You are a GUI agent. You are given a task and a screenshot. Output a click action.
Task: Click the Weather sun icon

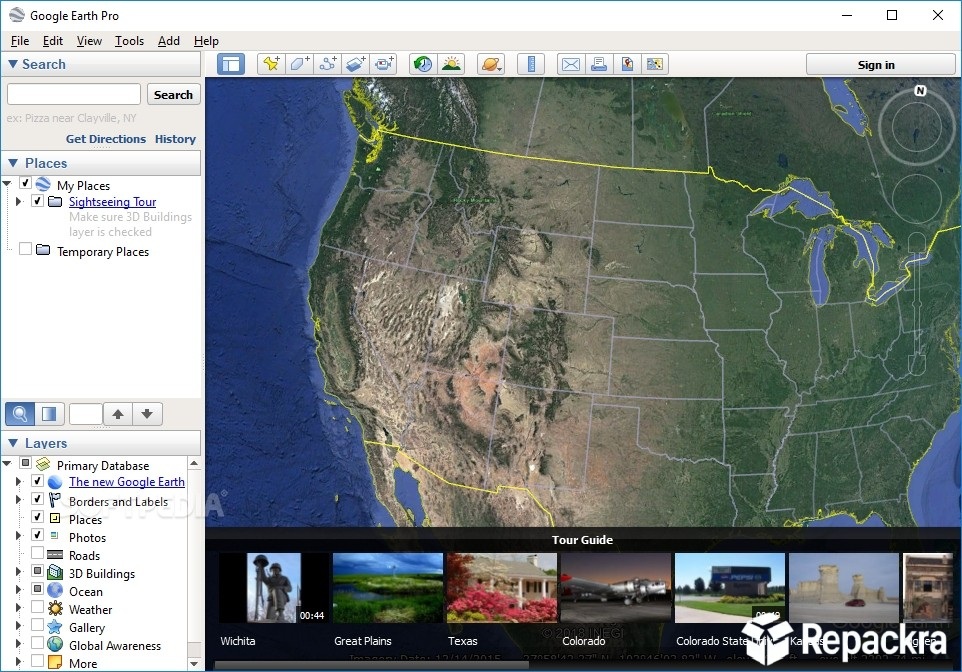(55, 609)
